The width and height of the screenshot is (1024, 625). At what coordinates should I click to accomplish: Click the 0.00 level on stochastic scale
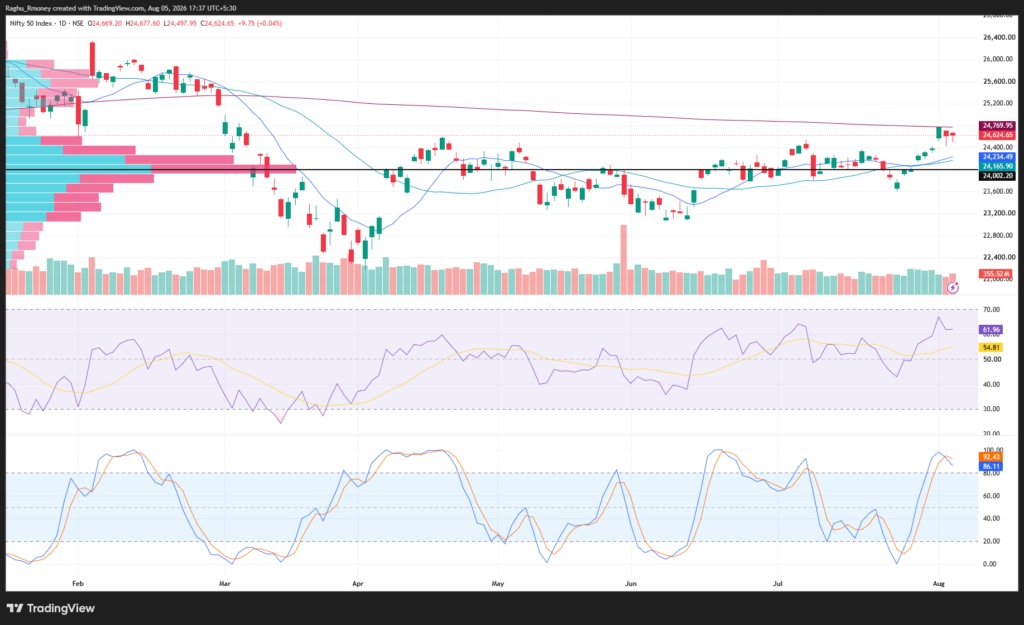990,564
